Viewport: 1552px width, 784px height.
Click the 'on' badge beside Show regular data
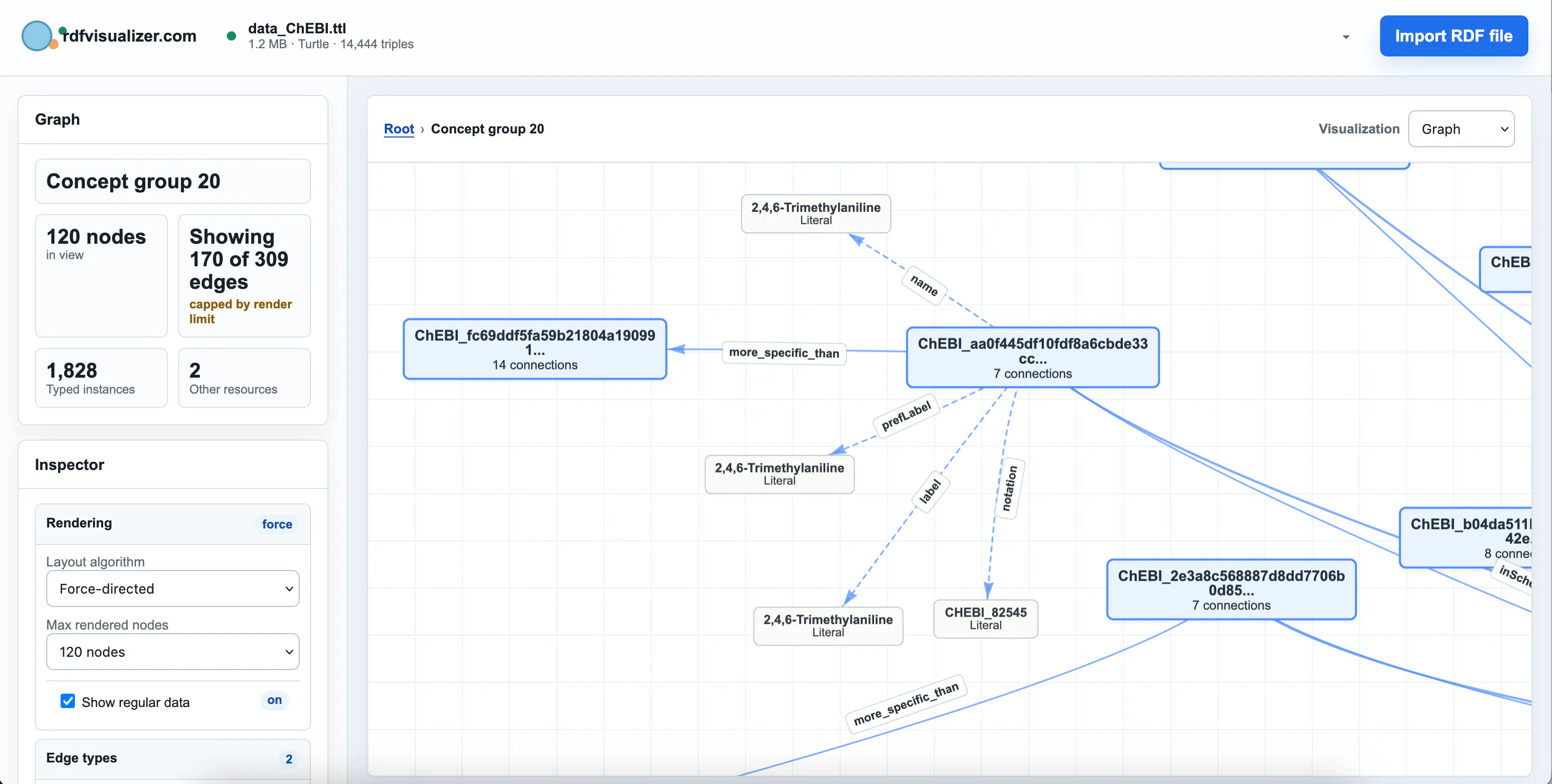tap(274, 700)
